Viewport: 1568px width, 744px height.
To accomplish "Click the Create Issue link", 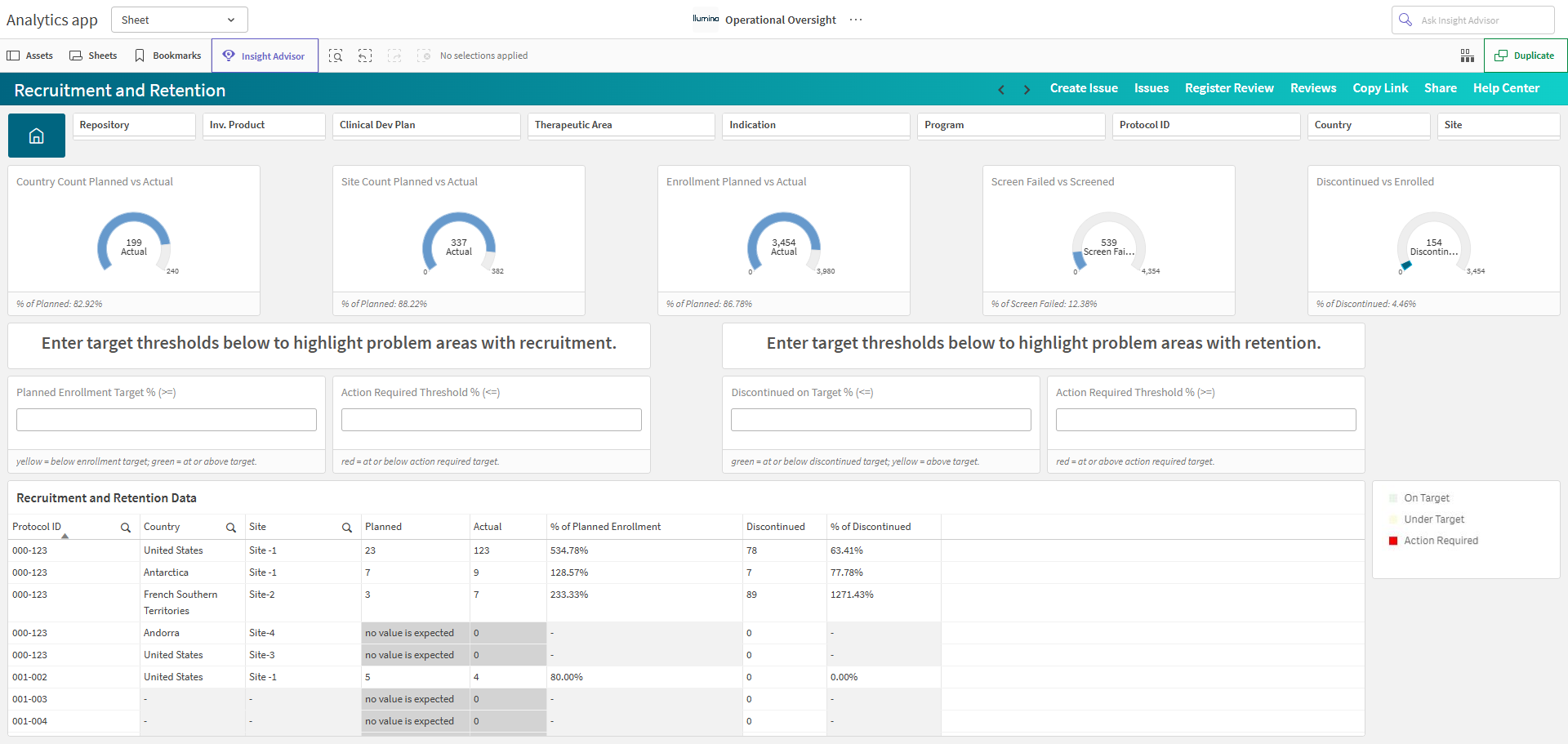I will click(x=1084, y=88).
